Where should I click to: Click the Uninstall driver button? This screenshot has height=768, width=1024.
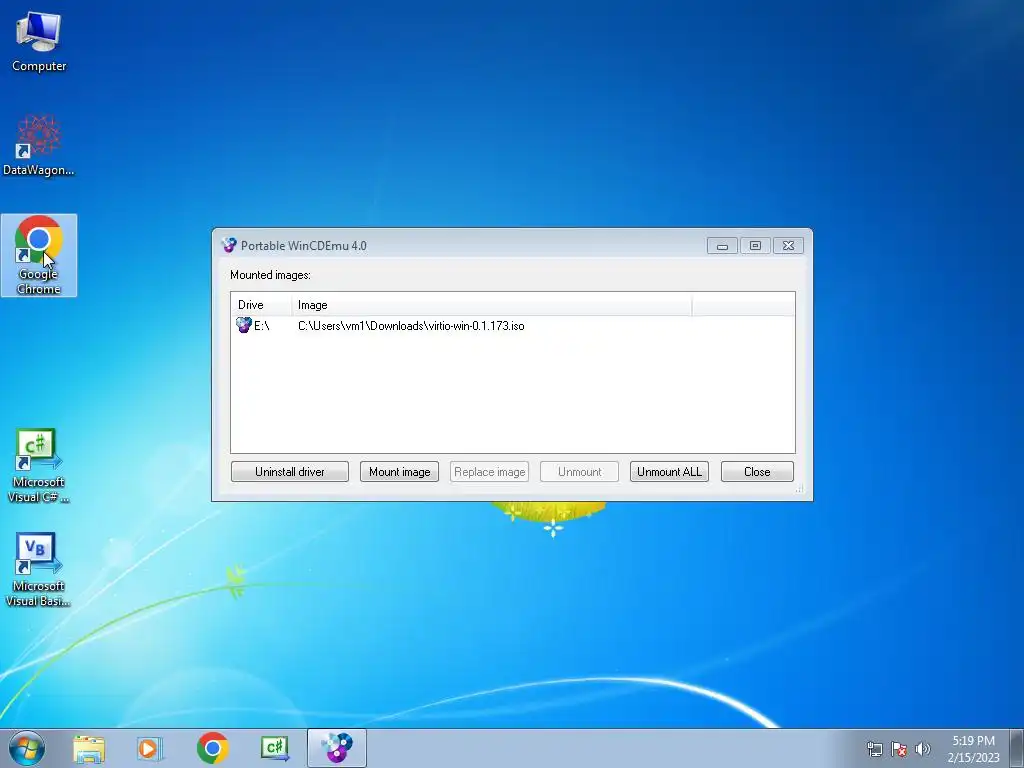(x=289, y=472)
